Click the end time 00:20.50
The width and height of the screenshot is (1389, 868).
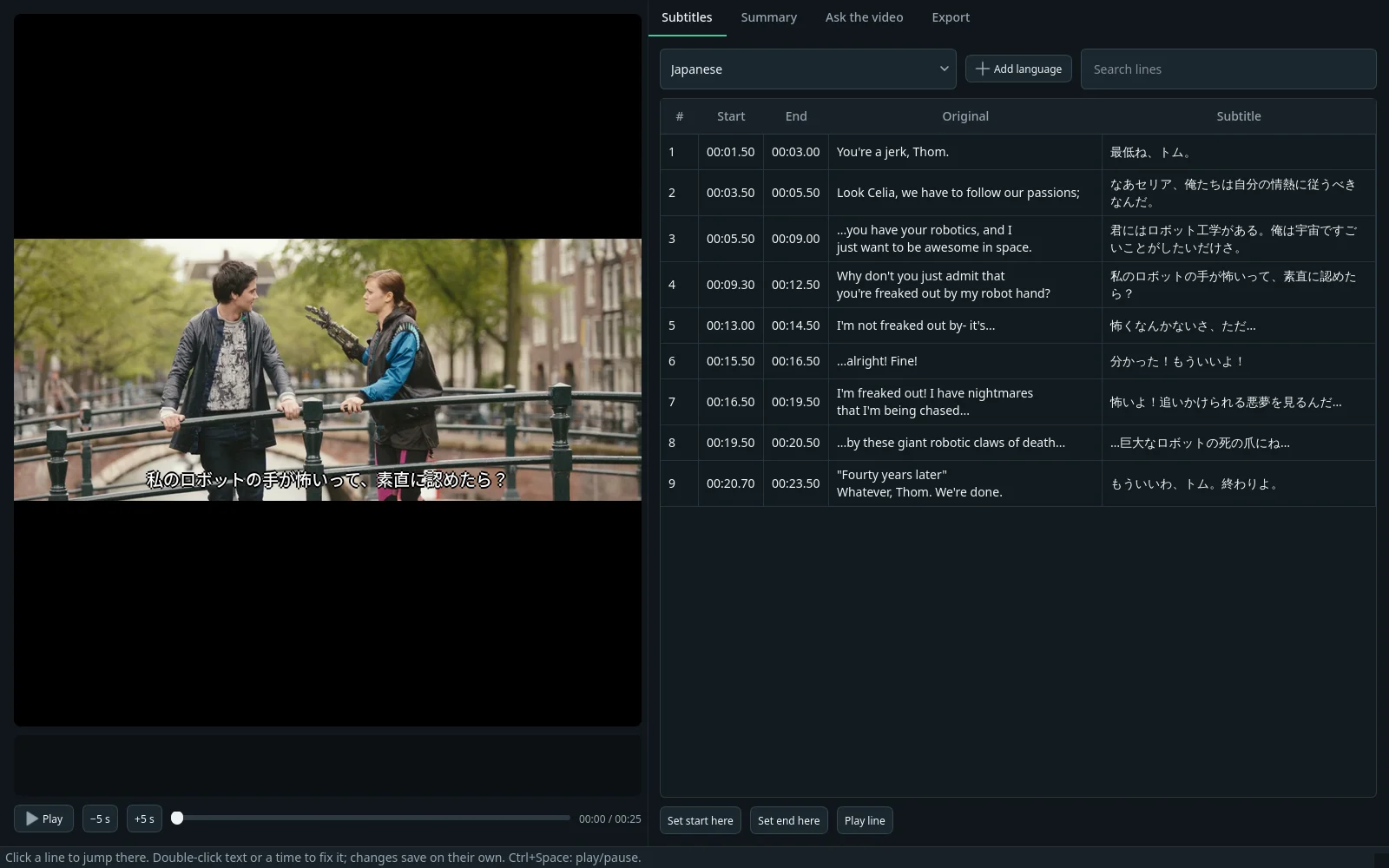(x=795, y=443)
